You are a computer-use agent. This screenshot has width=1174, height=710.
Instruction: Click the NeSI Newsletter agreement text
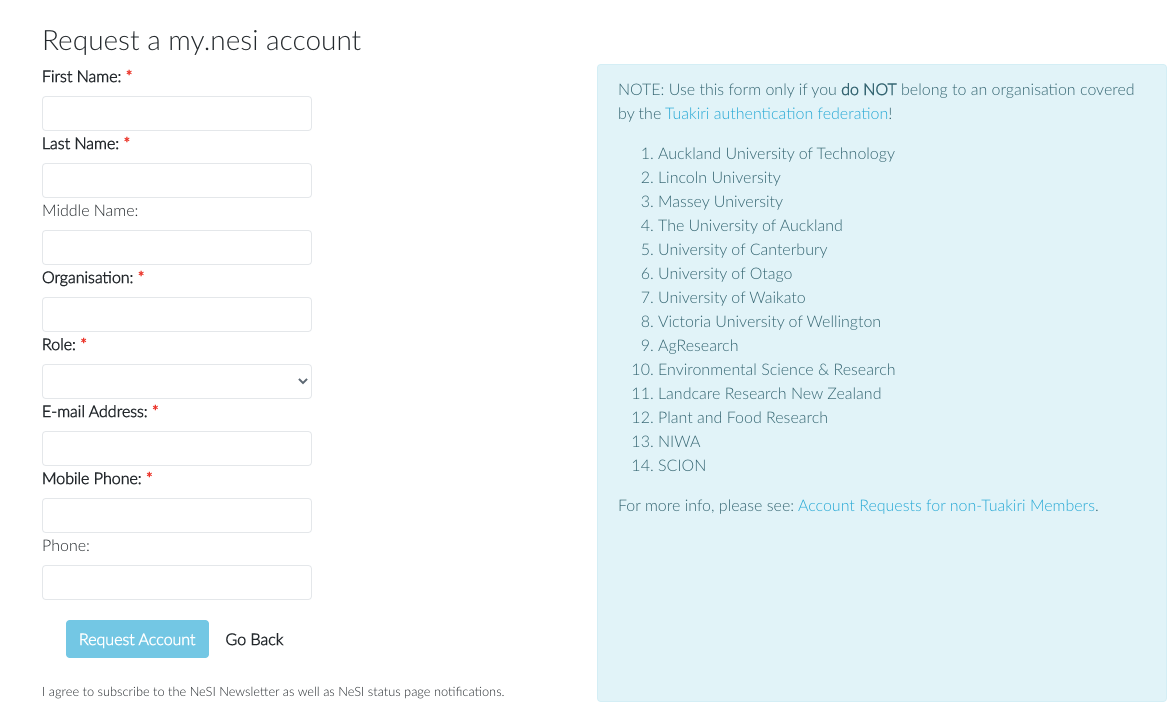point(273,692)
